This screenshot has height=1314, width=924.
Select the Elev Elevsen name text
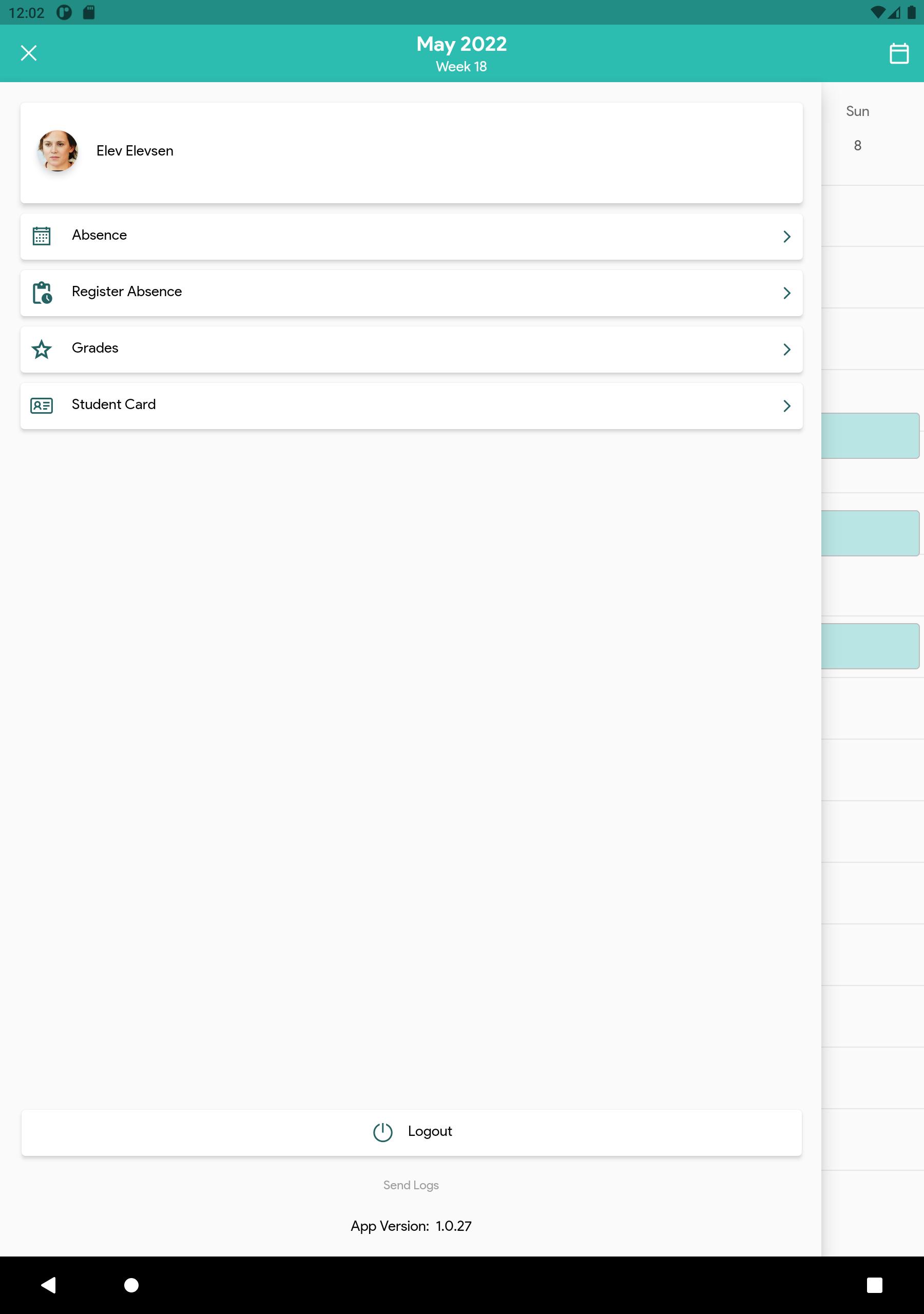[x=134, y=150]
